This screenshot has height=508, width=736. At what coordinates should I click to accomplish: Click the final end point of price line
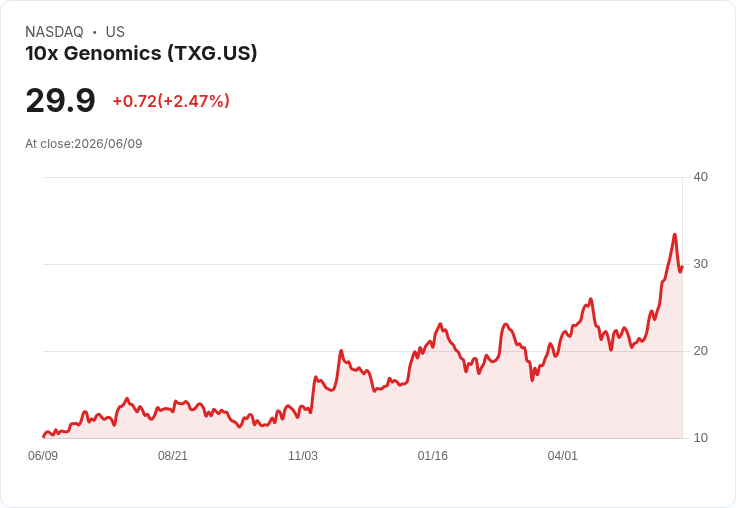coord(682,267)
